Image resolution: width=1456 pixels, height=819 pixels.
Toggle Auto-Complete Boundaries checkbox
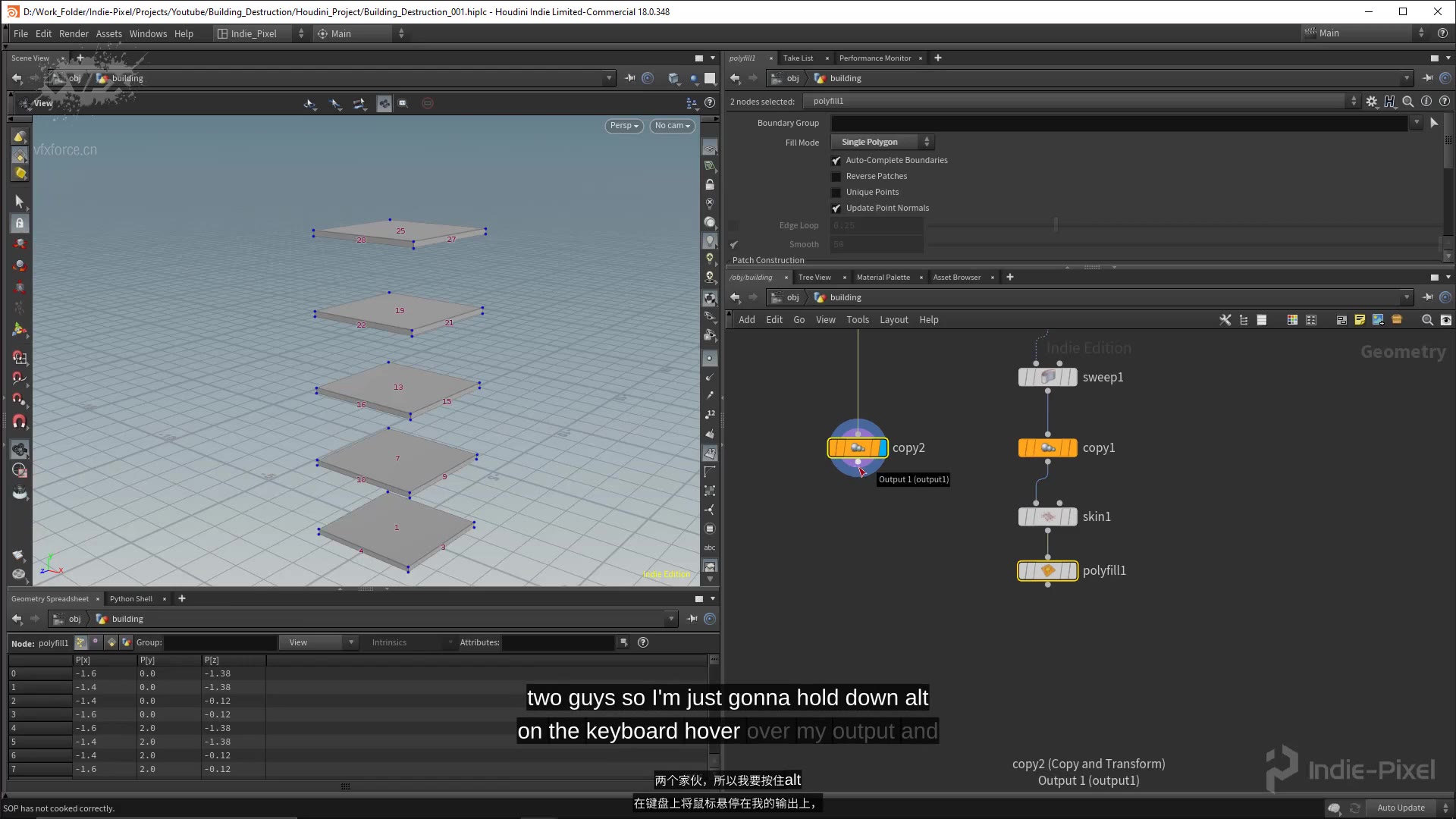836,160
